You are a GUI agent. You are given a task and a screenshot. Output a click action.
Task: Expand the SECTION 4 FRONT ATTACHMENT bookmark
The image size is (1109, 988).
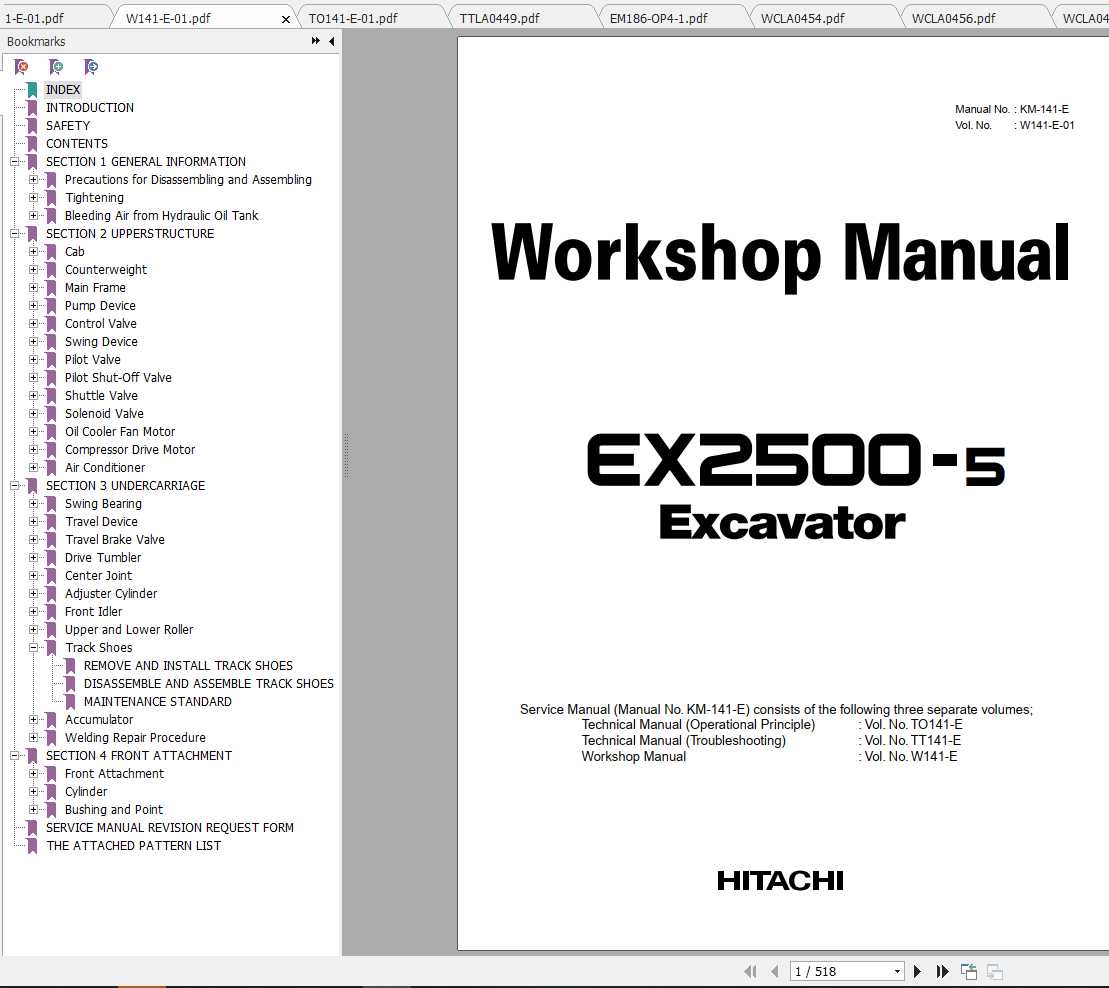(14, 755)
